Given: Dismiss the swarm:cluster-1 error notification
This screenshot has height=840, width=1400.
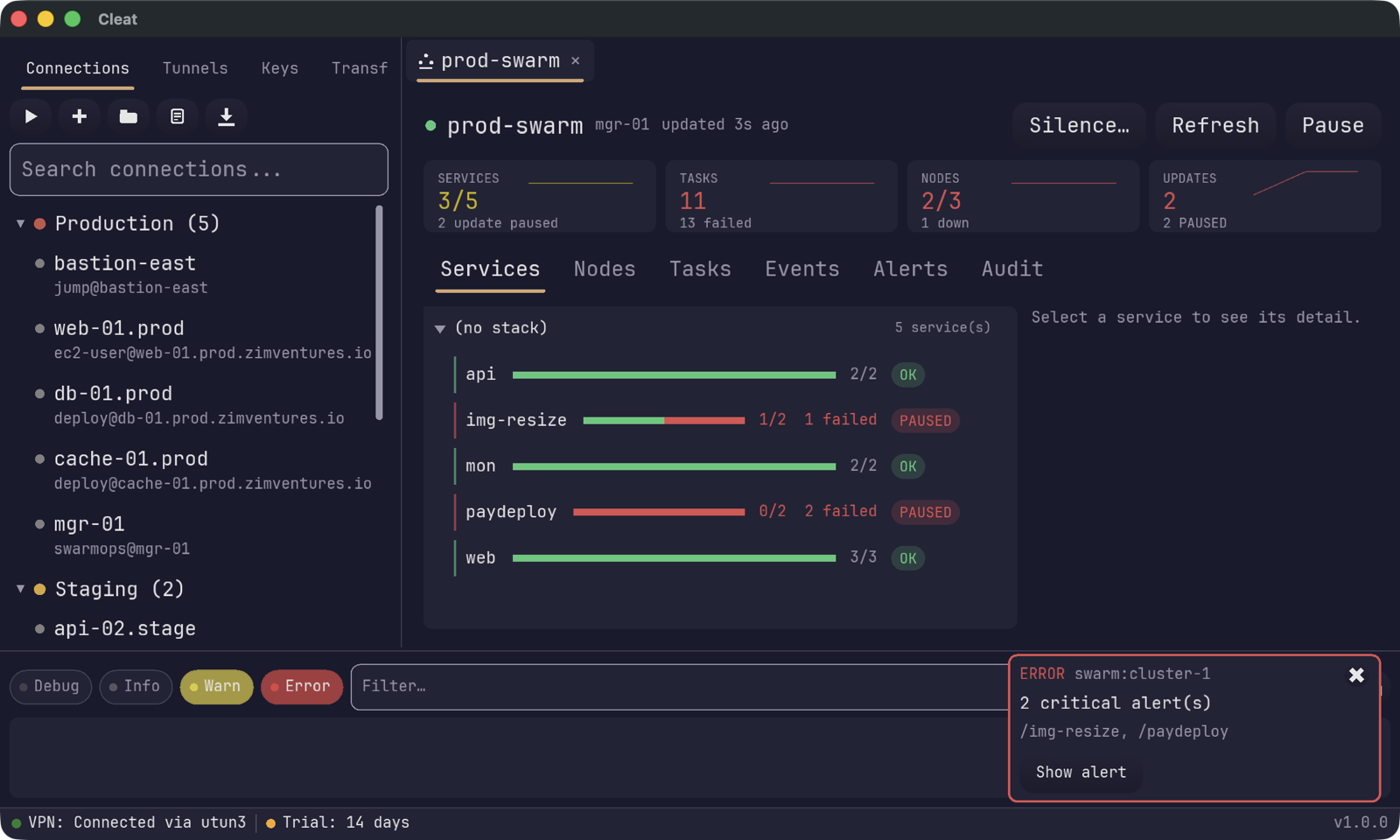Looking at the screenshot, I should click(1356, 675).
